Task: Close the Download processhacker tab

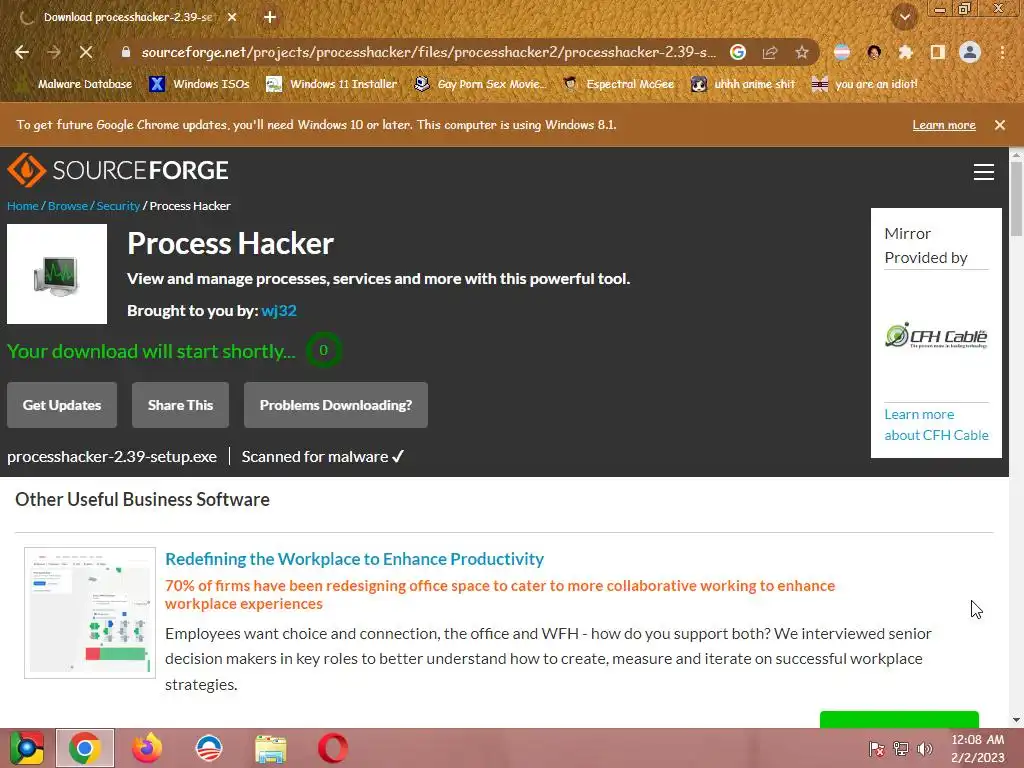Action: [232, 17]
